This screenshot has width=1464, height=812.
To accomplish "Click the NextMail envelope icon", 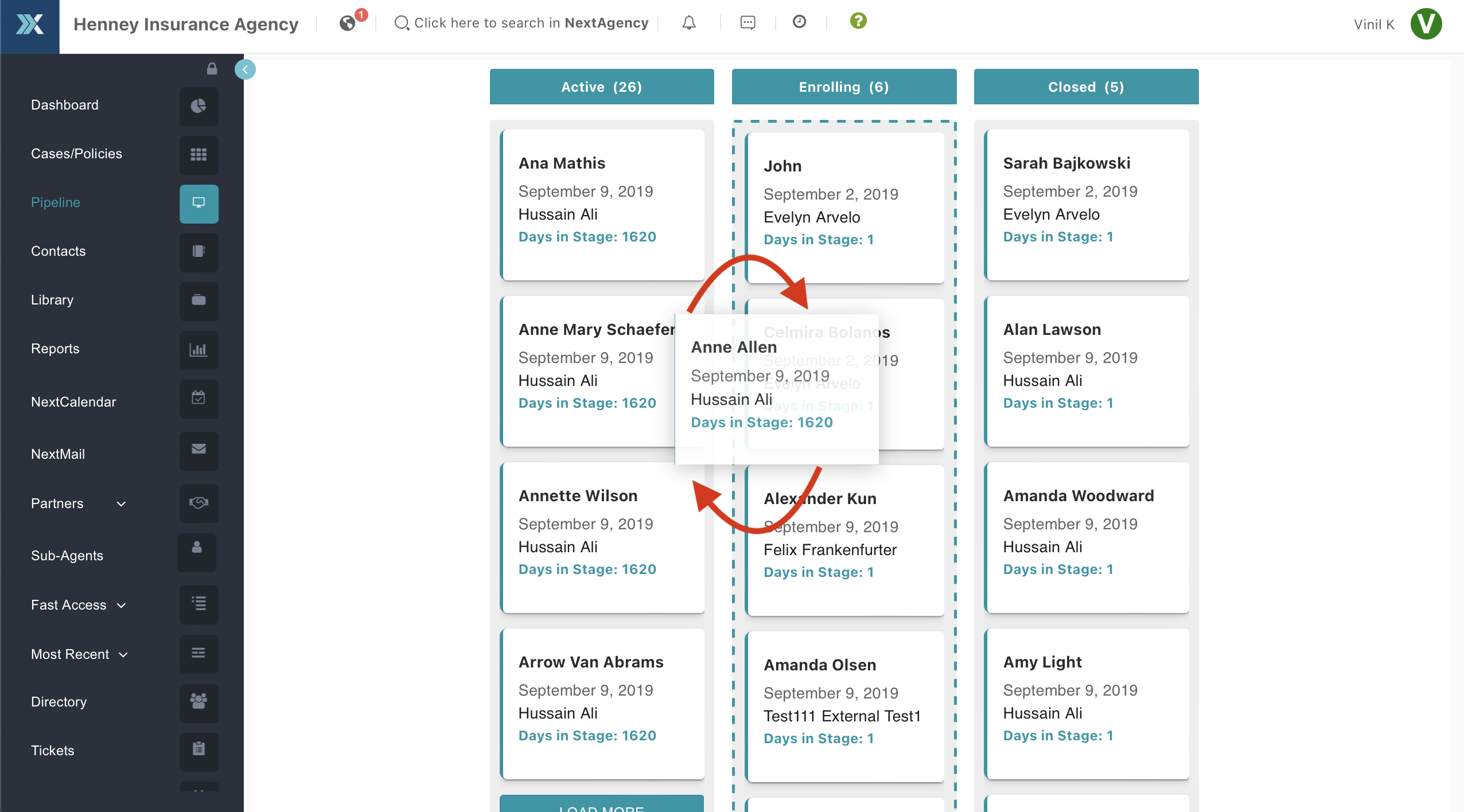I will point(198,450).
